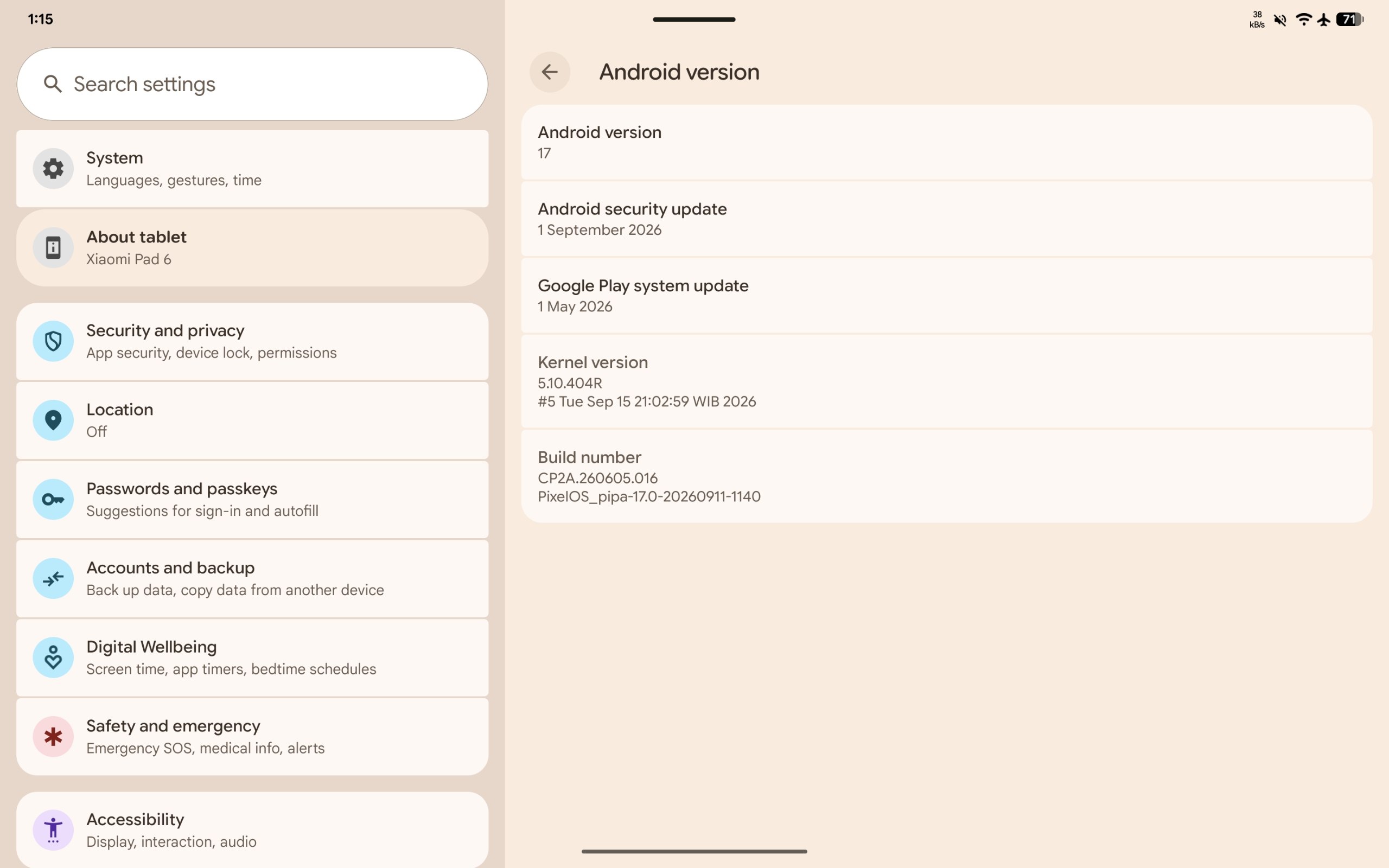
Task: Tap the Security and privacy shield icon
Action: coord(53,342)
